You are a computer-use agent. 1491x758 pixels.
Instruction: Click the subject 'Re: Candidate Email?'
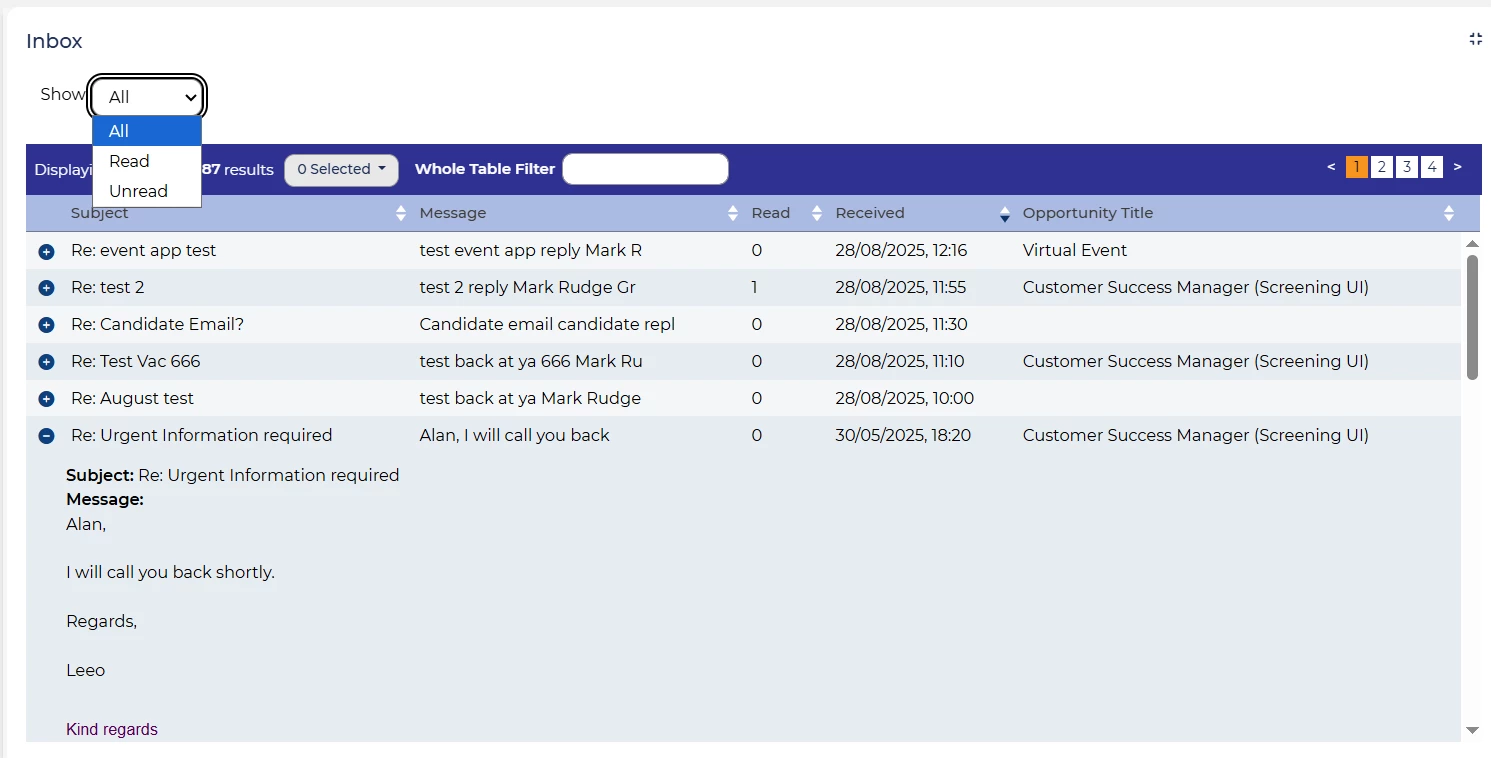point(158,325)
